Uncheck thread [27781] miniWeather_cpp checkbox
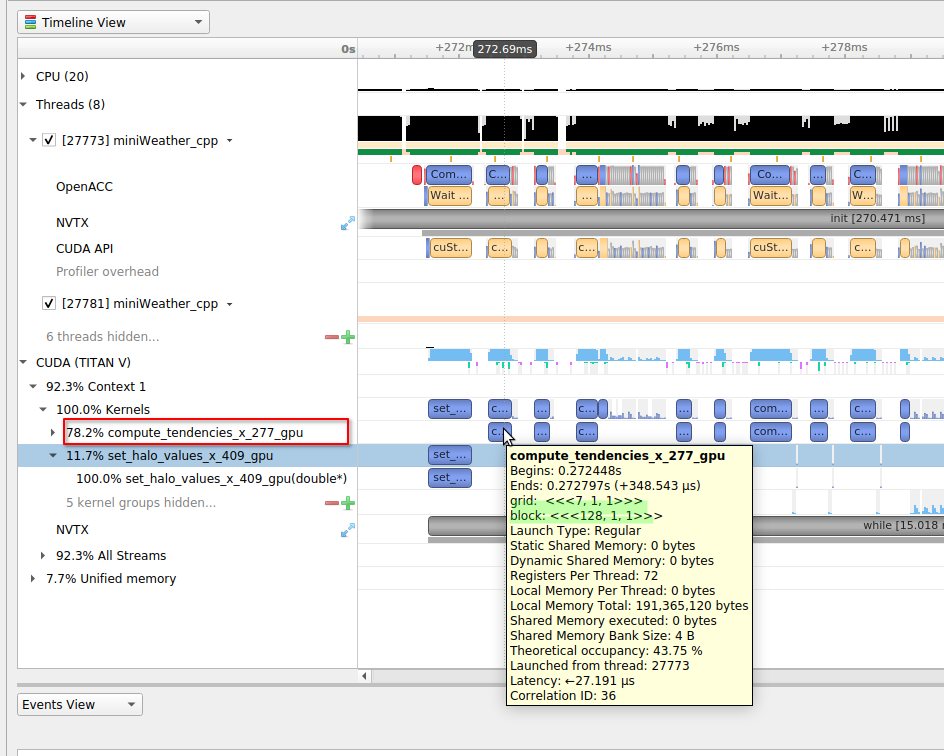 click(x=49, y=304)
